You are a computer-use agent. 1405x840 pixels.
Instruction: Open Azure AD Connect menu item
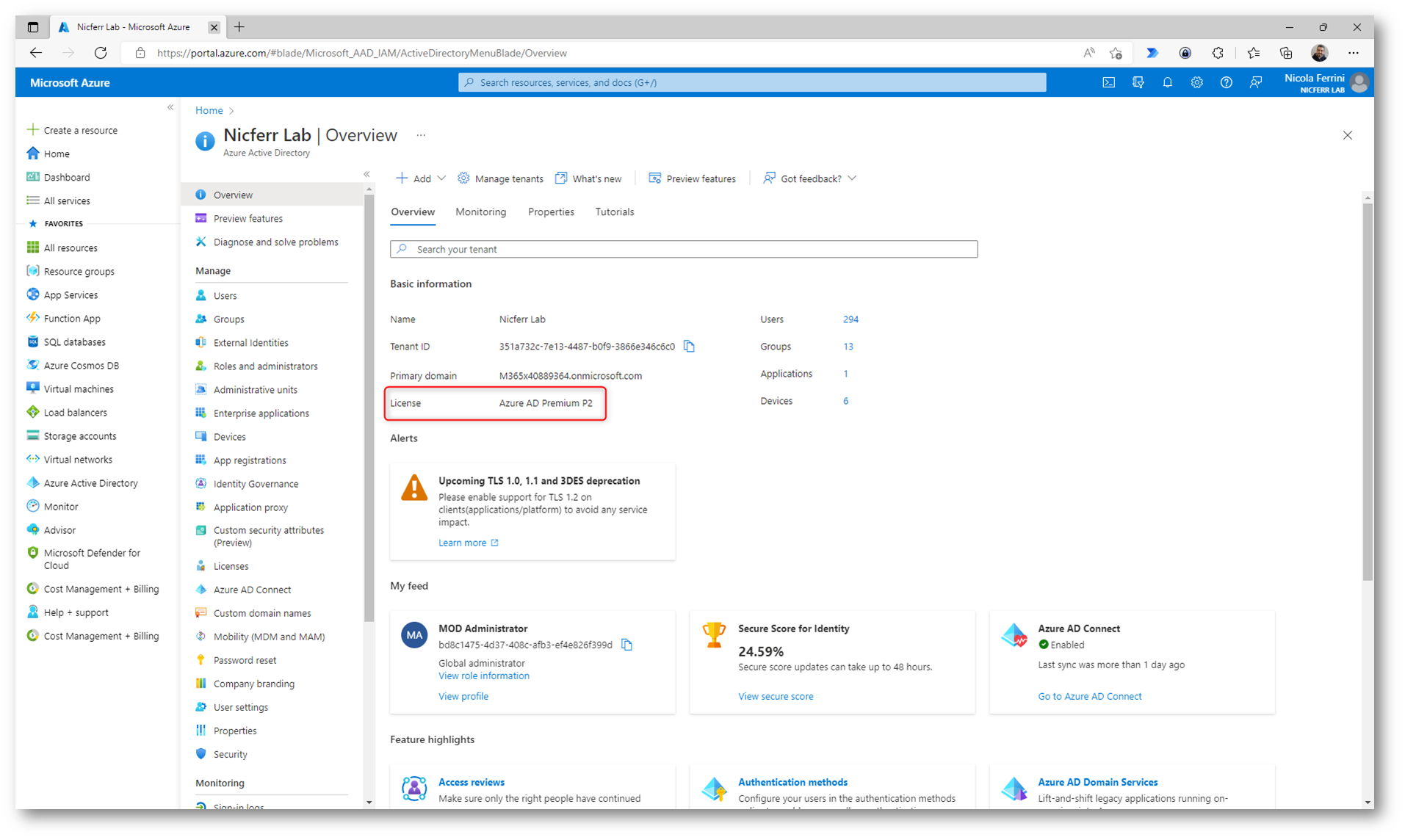click(252, 590)
